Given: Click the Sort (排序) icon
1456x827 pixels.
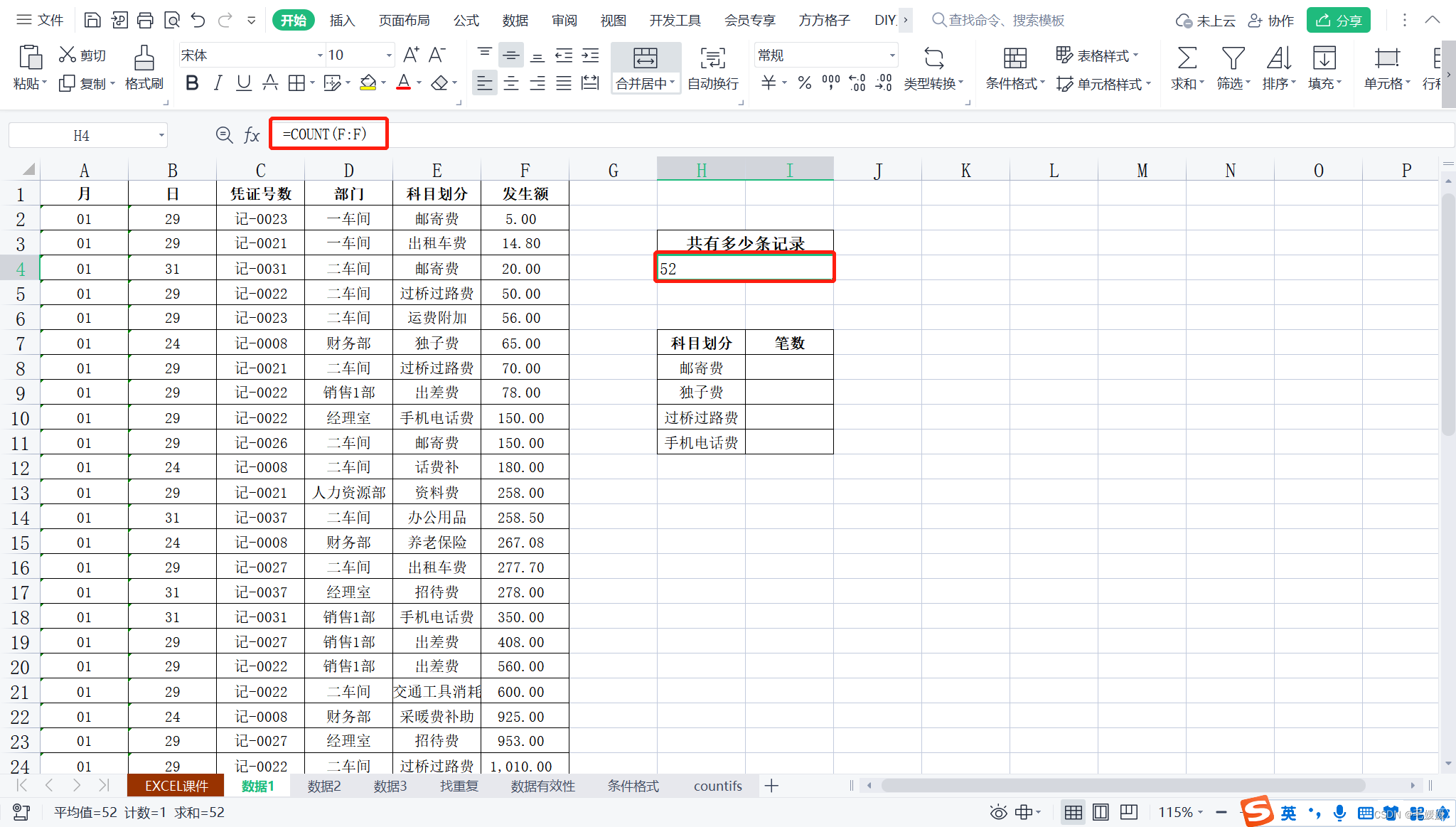Looking at the screenshot, I should (x=1278, y=58).
